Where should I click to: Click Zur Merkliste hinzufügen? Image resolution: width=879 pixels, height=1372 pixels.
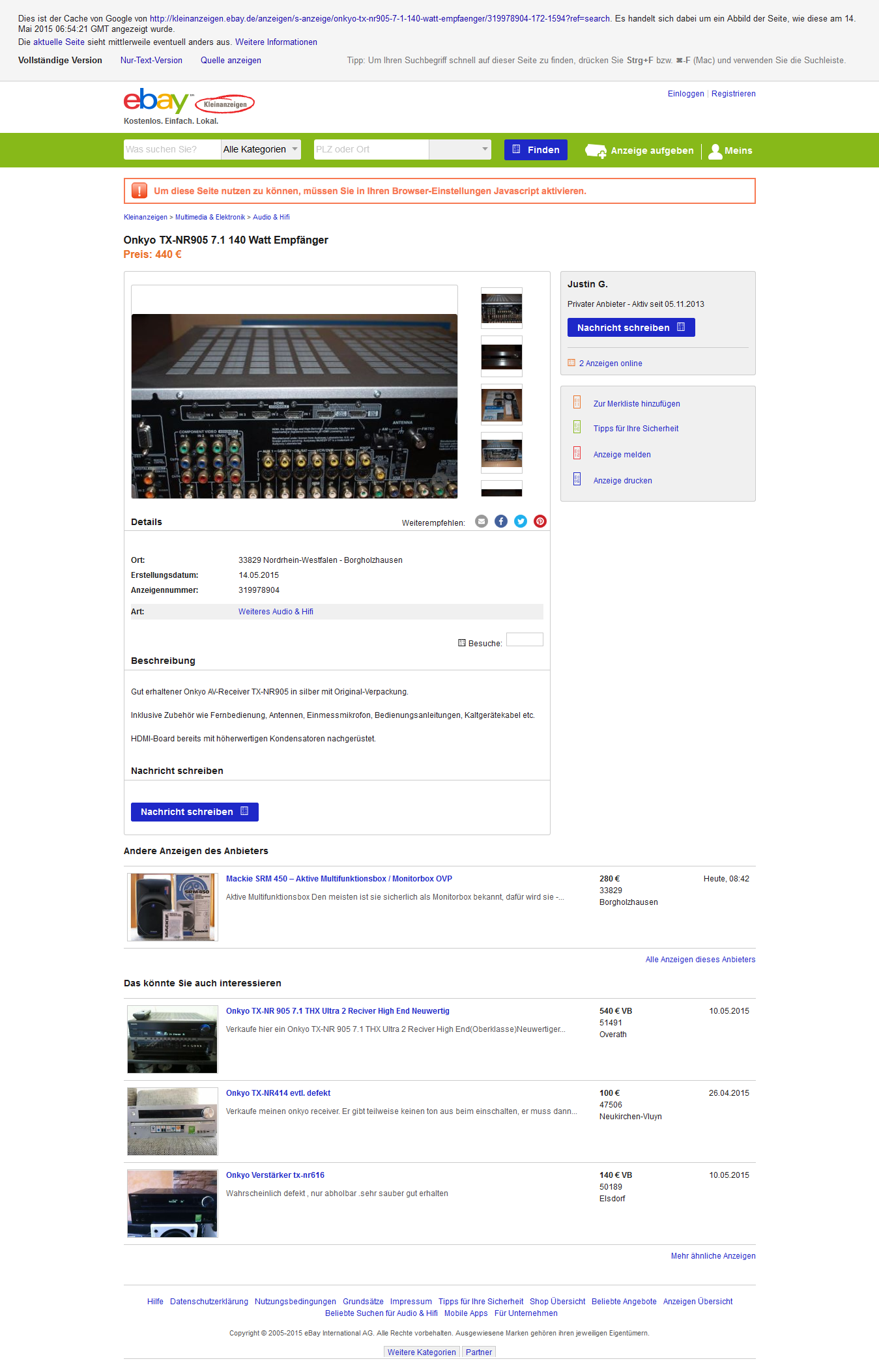[x=637, y=404]
